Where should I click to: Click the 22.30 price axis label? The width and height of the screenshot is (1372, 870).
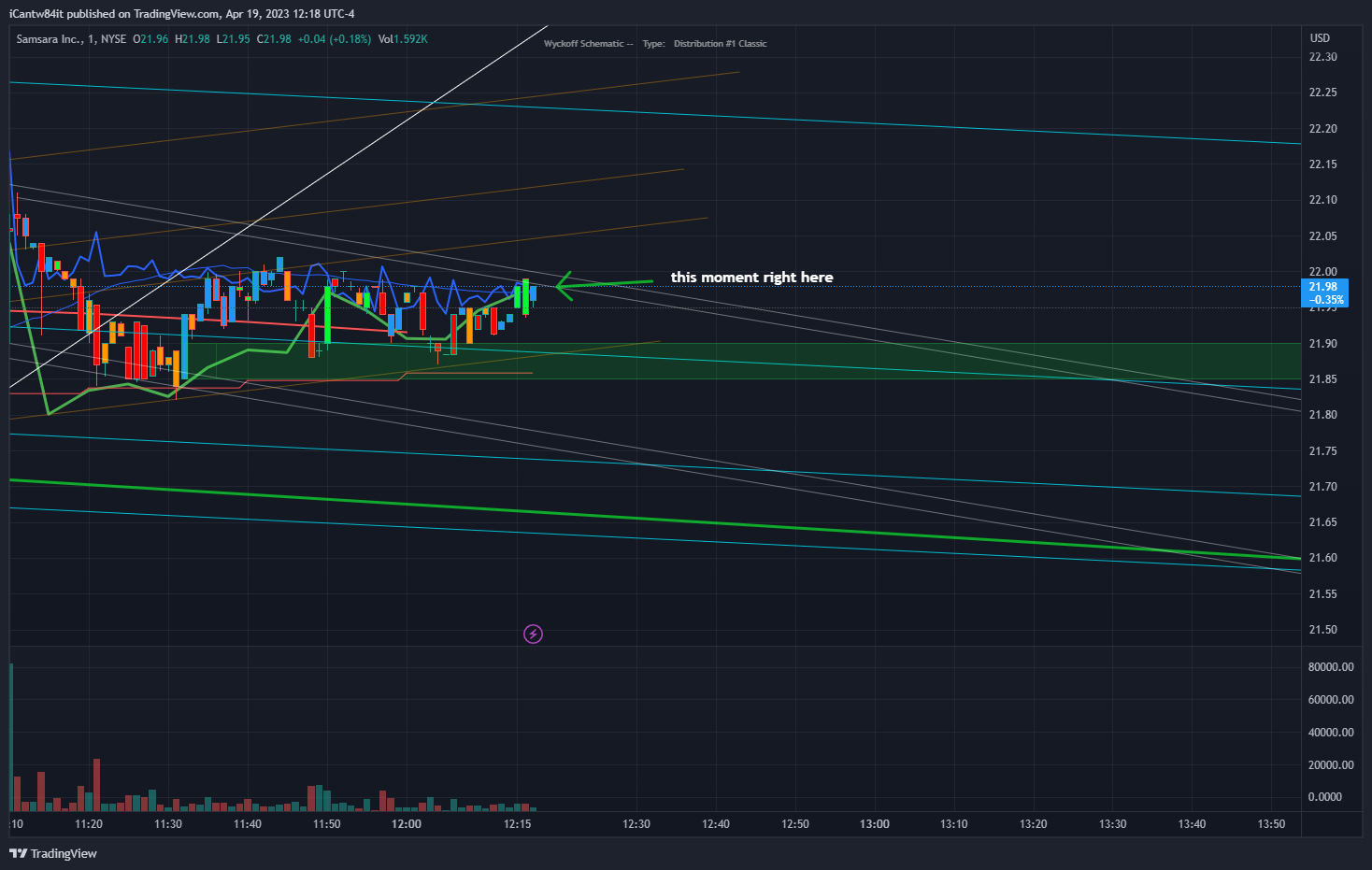[x=1322, y=57]
